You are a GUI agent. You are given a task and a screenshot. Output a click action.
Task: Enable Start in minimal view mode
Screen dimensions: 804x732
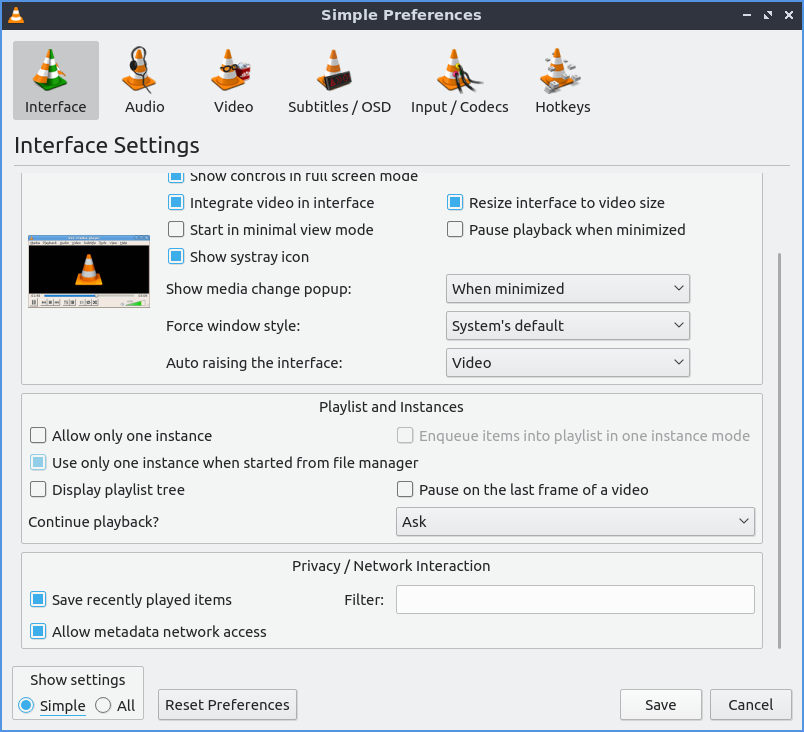pos(176,230)
